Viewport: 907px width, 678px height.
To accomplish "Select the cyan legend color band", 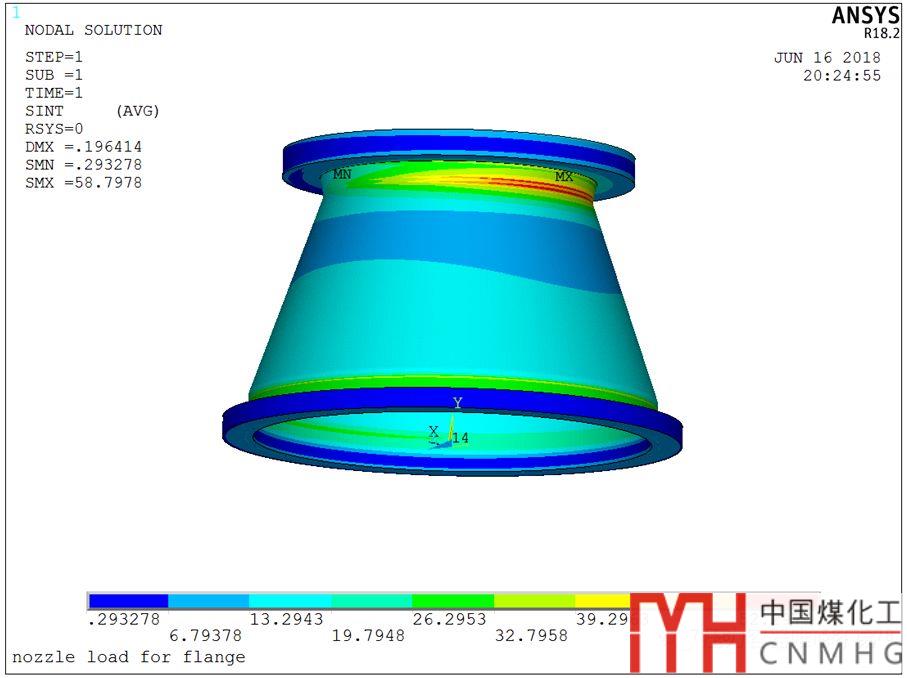I will [290, 601].
